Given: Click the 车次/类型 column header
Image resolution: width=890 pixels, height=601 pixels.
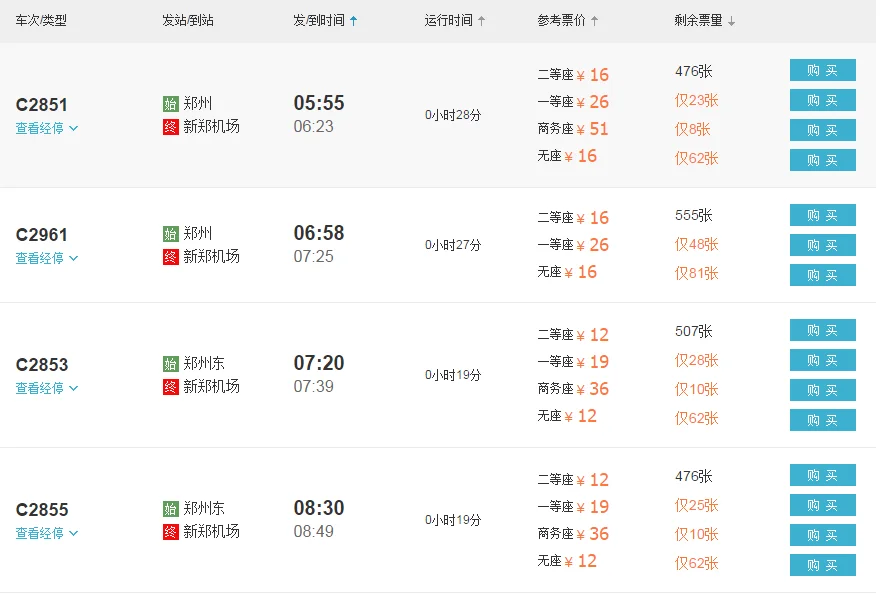Looking at the screenshot, I should 42,18.
